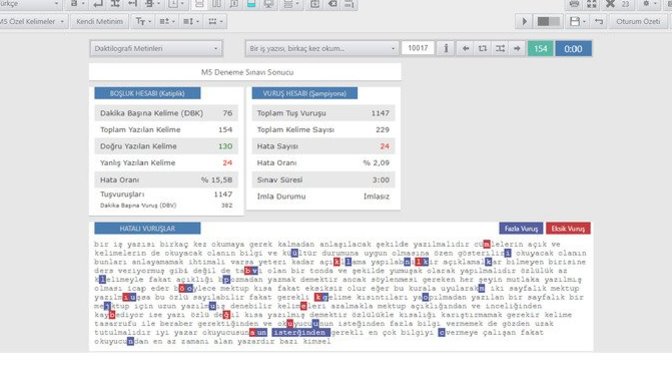Click the highlighted word 'isteğinden' in the text

[x=300, y=333]
